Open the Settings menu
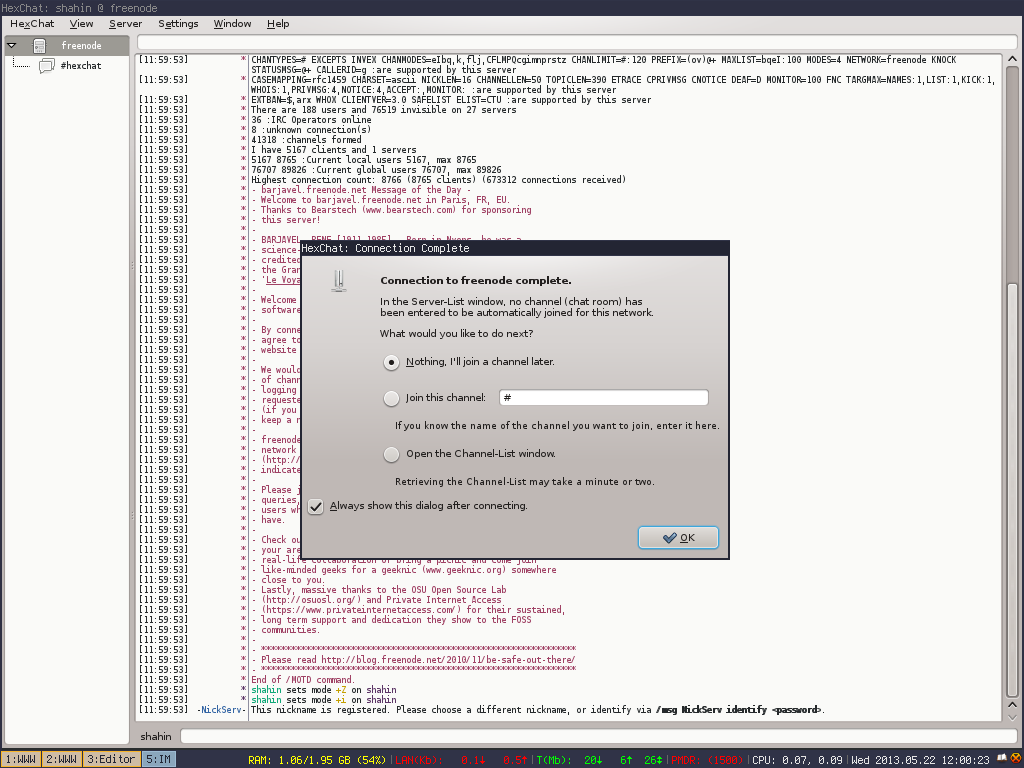 point(178,24)
